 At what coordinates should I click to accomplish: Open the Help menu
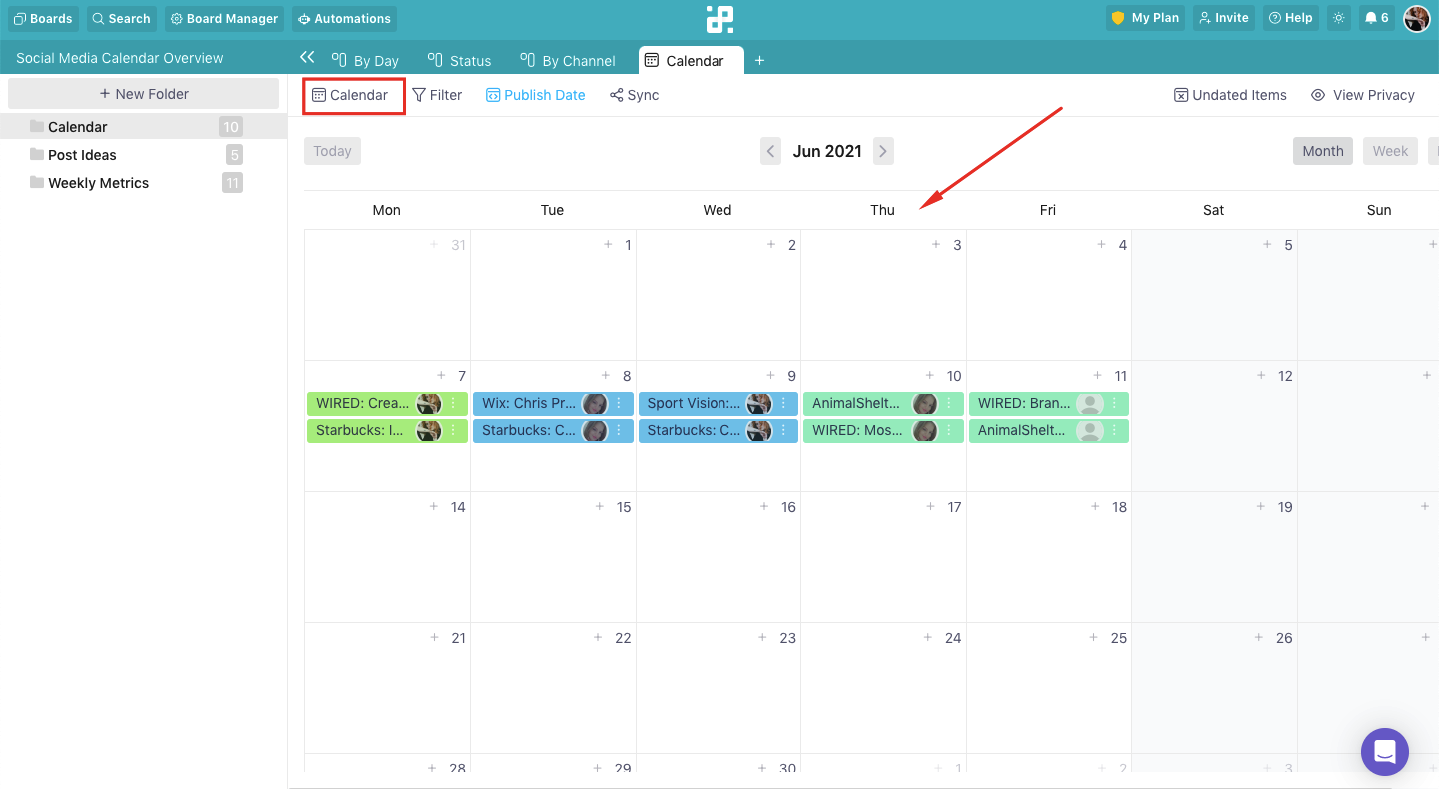point(1290,18)
